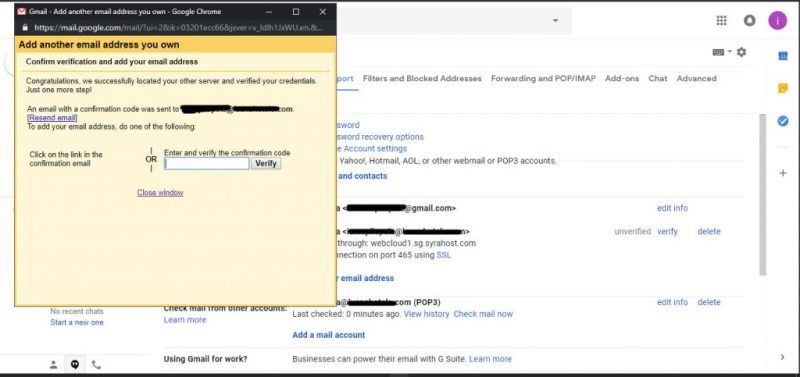Select the Hangouts conversations icon
This screenshot has width=800, height=377.
(x=74, y=364)
